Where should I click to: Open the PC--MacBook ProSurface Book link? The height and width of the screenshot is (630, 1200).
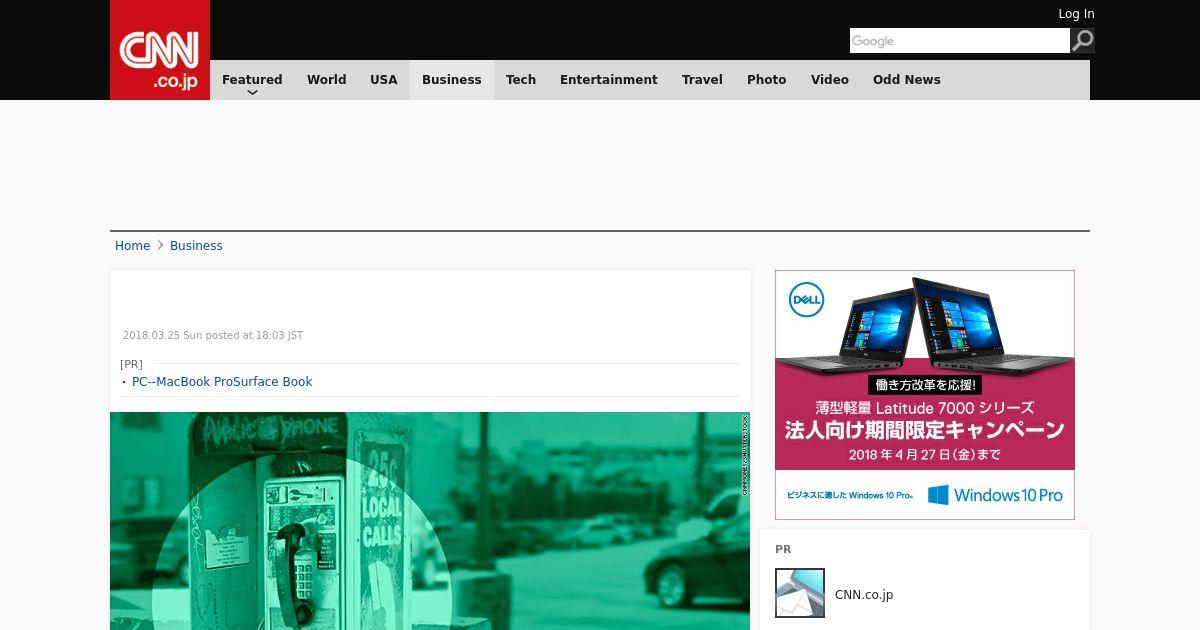(222, 382)
